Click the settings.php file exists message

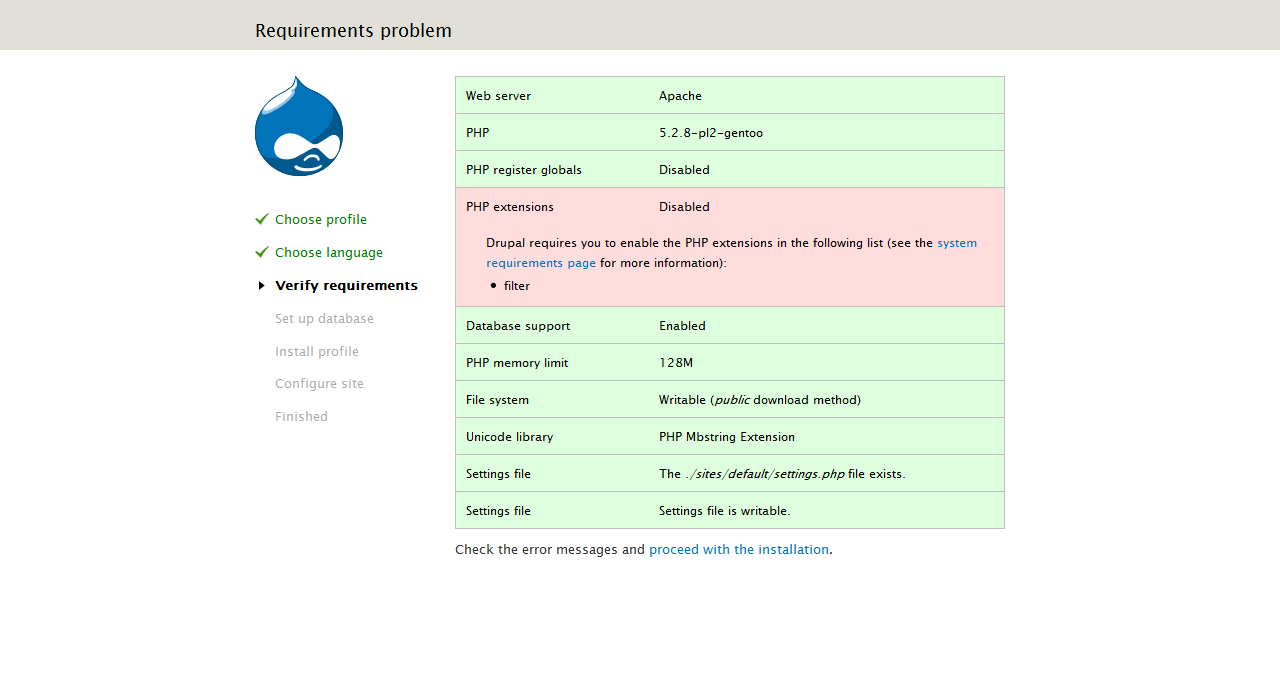click(782, 474)
